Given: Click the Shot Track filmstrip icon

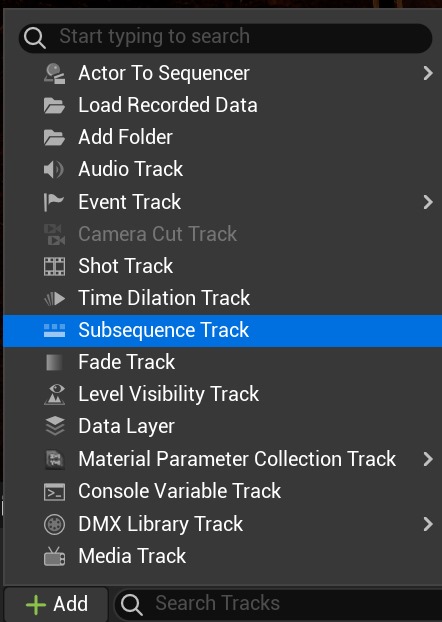Looking at the screenshot, I should [x=54, y=266].
